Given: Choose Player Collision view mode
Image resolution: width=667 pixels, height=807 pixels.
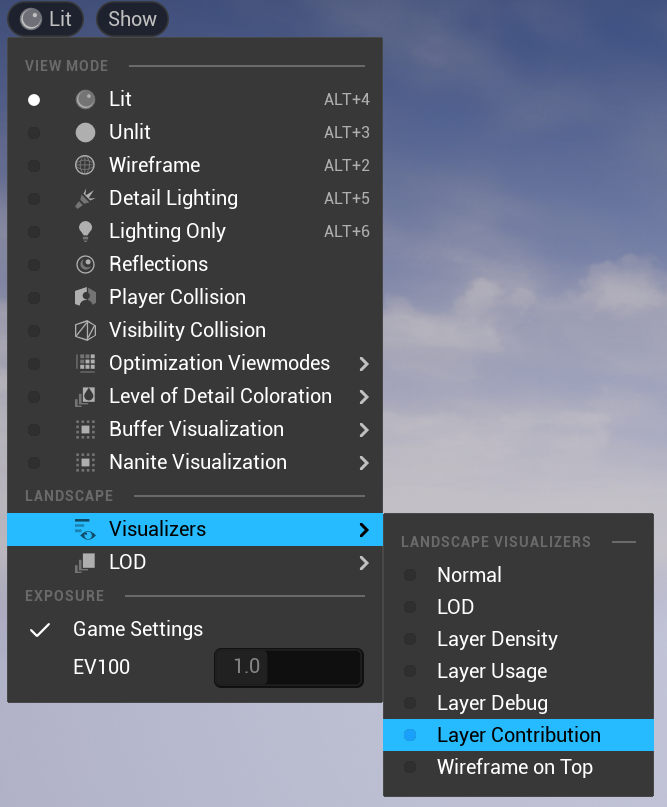Looking at the screenshot, I should 195,297.
